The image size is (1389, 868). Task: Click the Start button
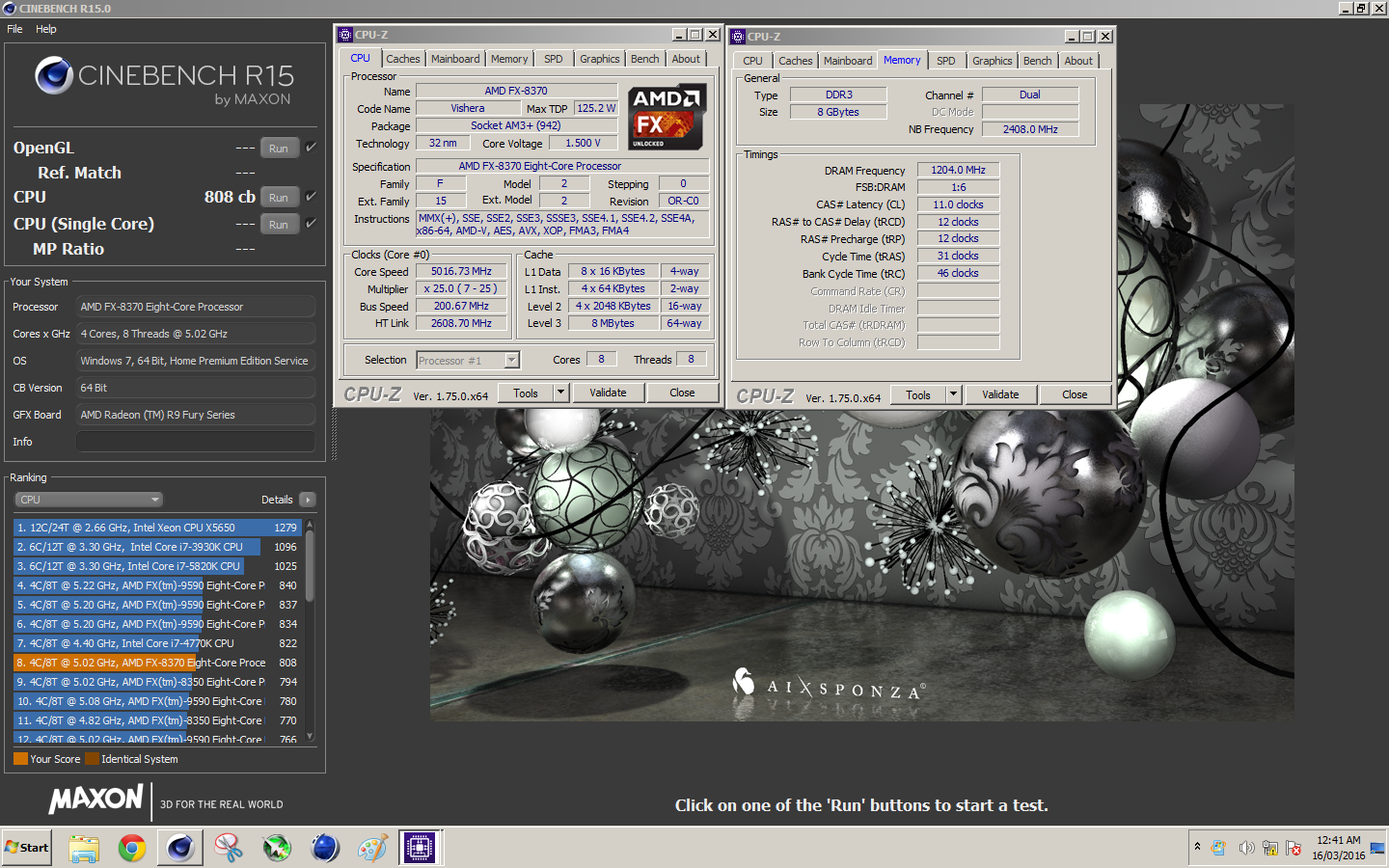tap(27, 848)
